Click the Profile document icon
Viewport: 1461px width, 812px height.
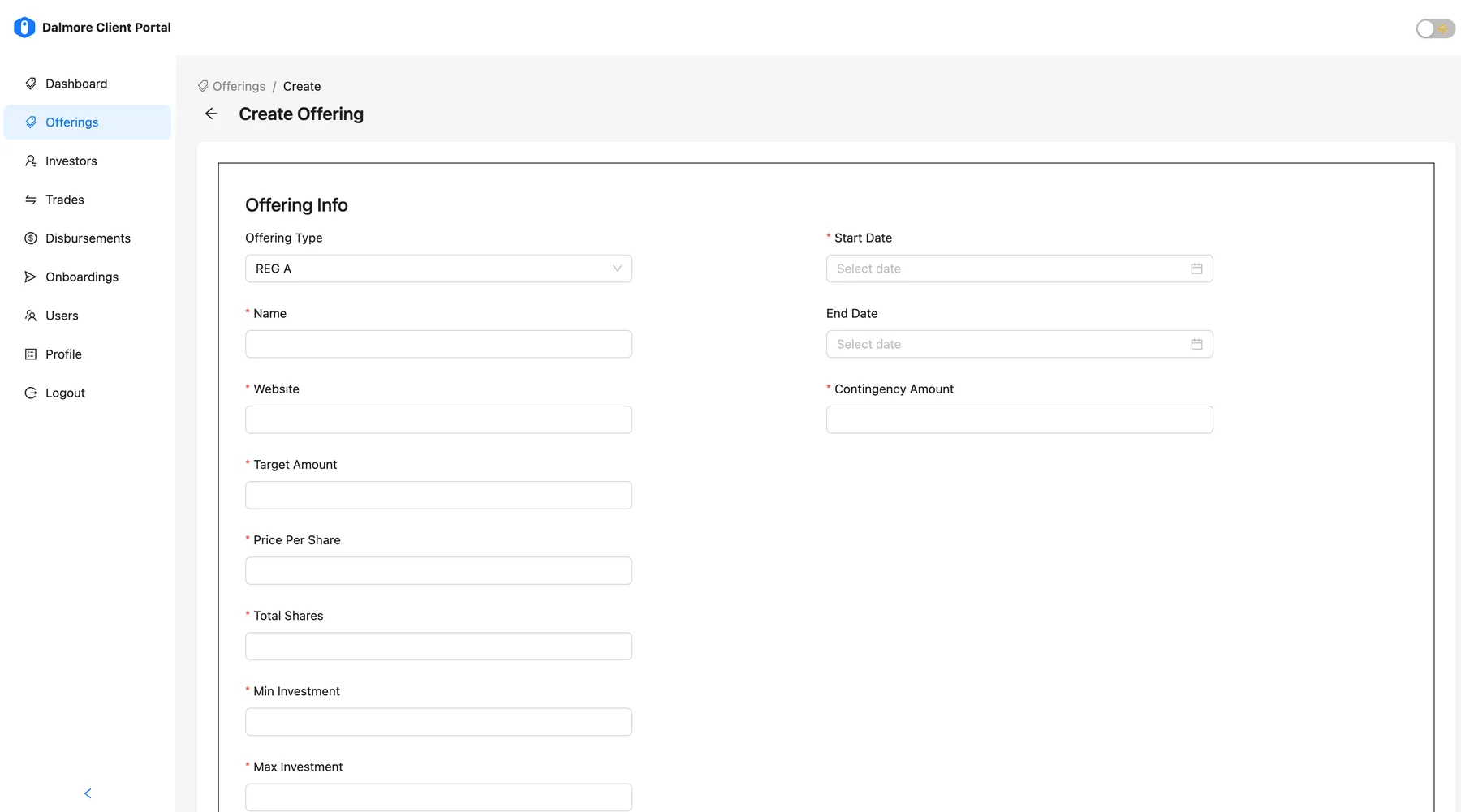pos(31,354)
